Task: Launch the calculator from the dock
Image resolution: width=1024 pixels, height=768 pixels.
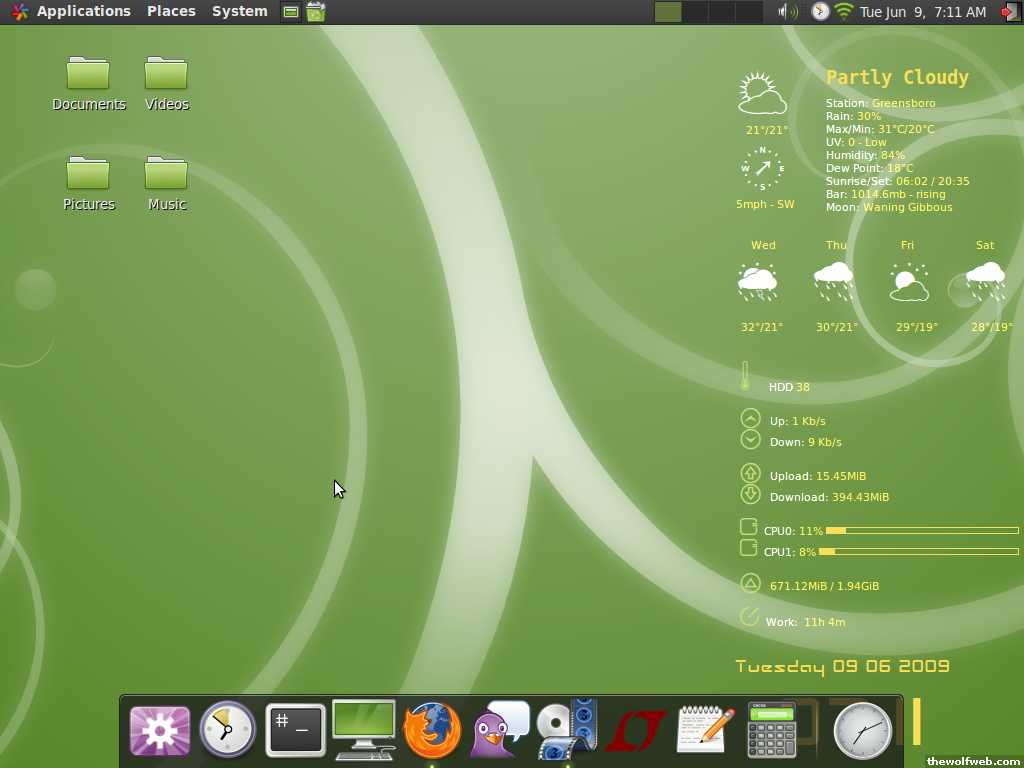Action: pyautogui.click(x=771, y=730)
